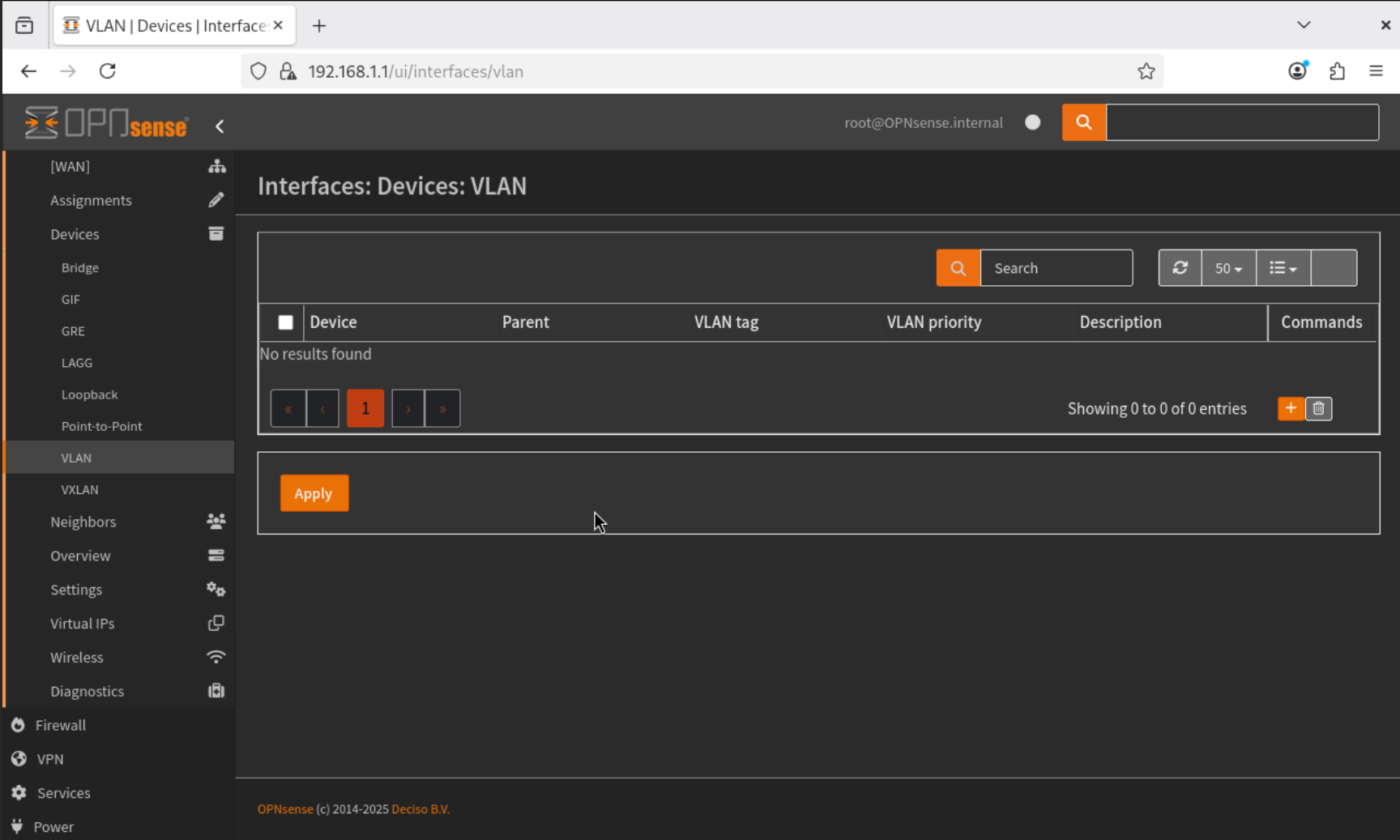Select VXLAN in the sidebar
Image resolution: width=1400 pixels, height=840 pixels.
point(79,490)
